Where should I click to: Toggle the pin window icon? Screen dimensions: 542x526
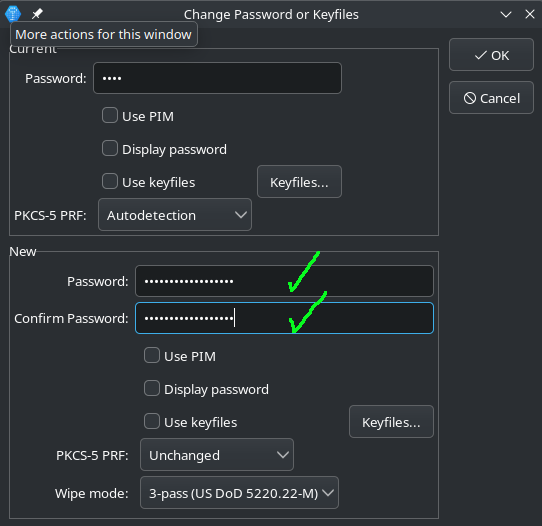[x=37, y=14]
